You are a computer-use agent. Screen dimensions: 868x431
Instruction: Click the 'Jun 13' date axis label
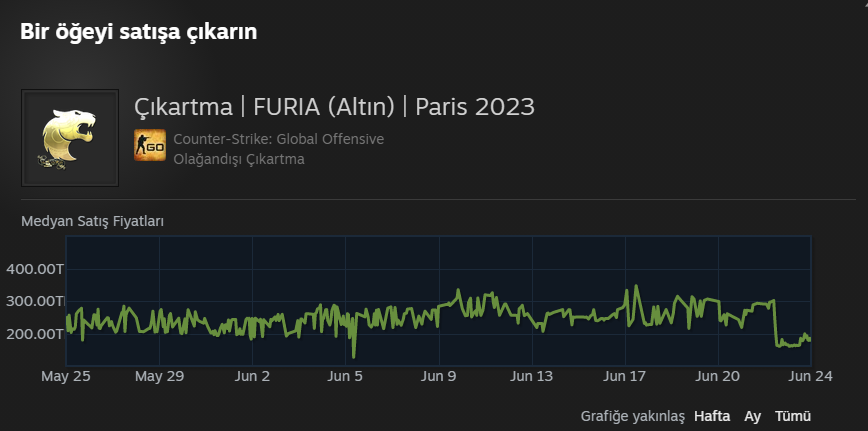point(531,376)
